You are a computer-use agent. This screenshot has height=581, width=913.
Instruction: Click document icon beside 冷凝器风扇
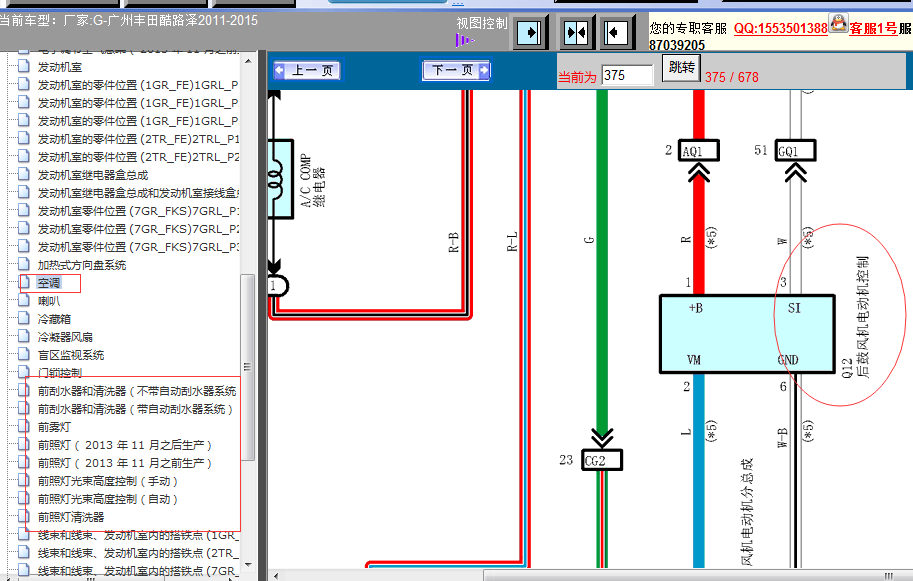pyautogui.click(x=24, y=336)
